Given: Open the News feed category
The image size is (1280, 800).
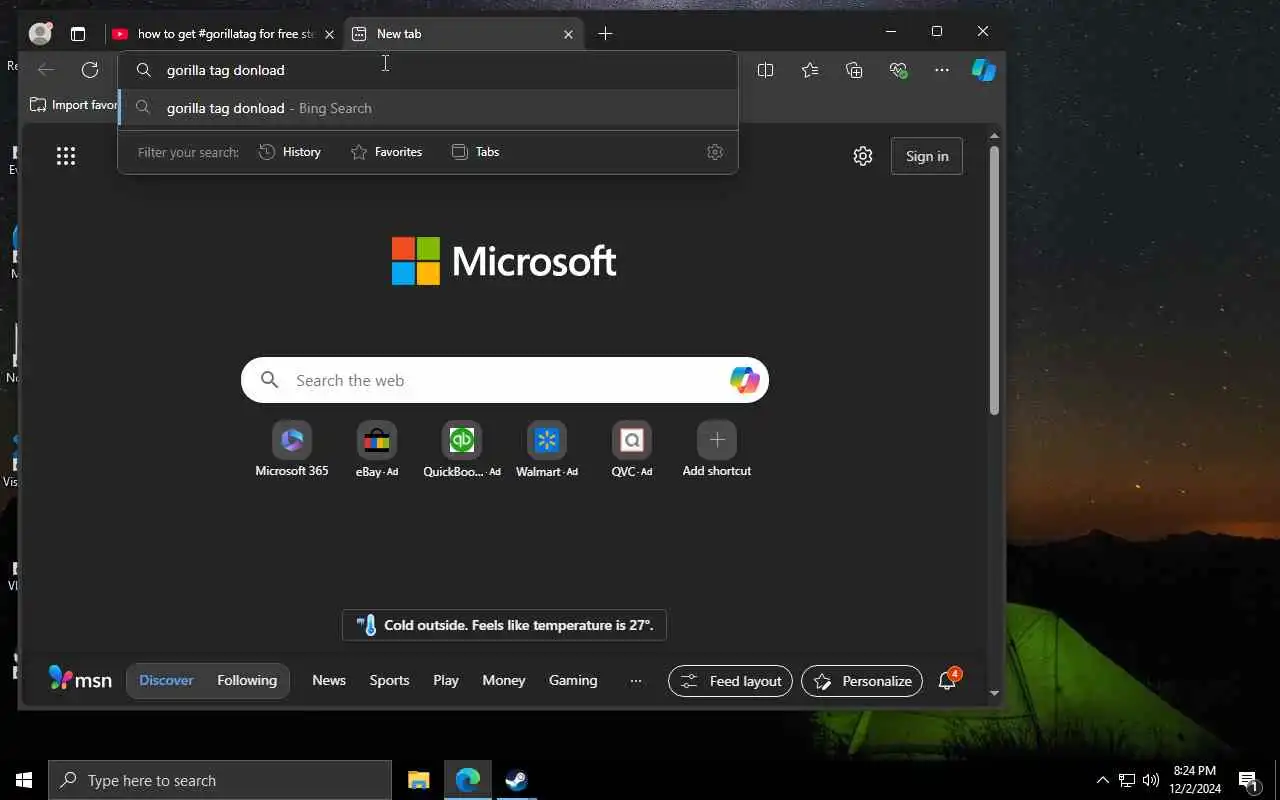Looking at the screenshot, I should [x=329, y=680].
